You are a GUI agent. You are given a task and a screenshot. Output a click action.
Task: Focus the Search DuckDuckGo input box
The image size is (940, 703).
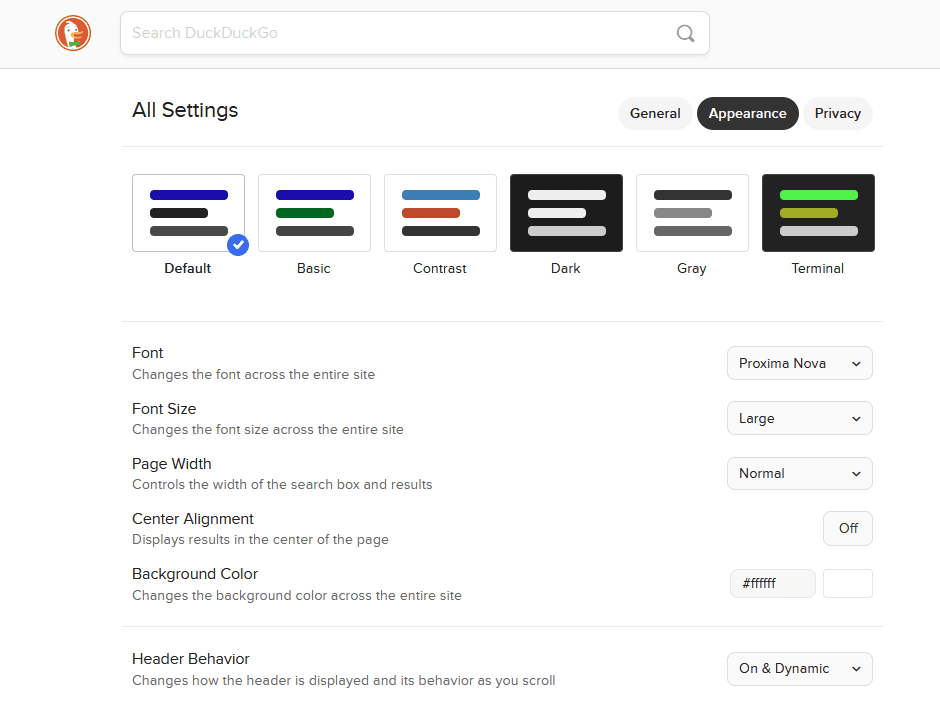(400, 33)
